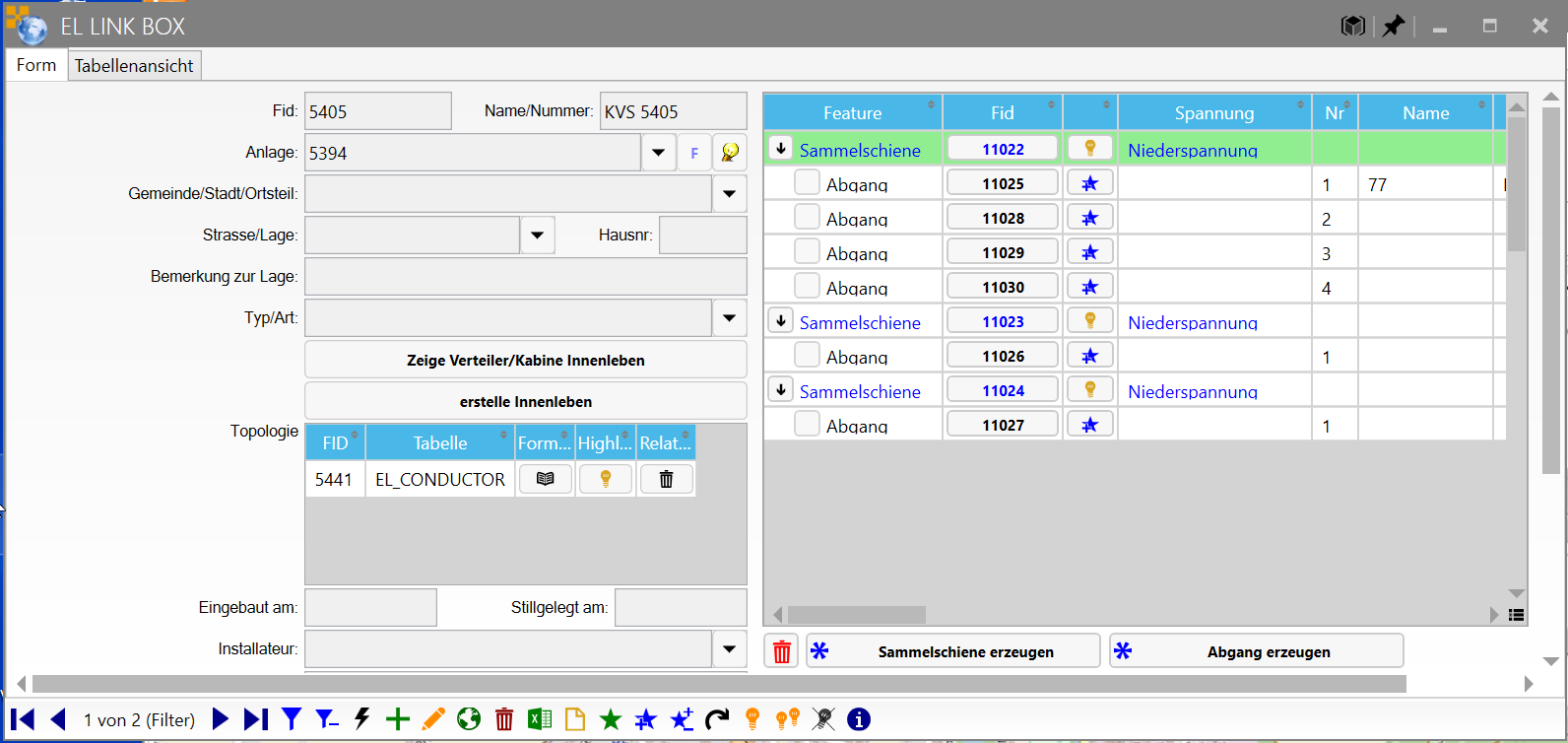The width and height of the screenshot is (1568, 743).
Task: Open the Strasse/Lage dropdown
Action: click(538, 236)
